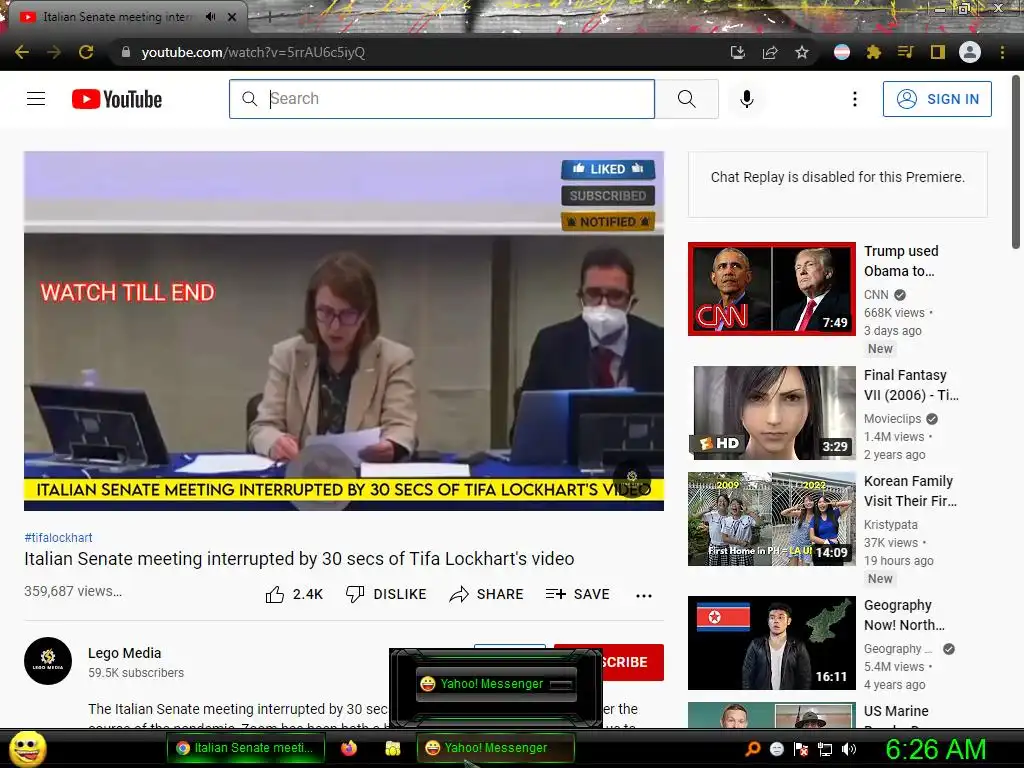Open a new tab with the plus button
The image size is (1024, 768).
click(269, 18)
